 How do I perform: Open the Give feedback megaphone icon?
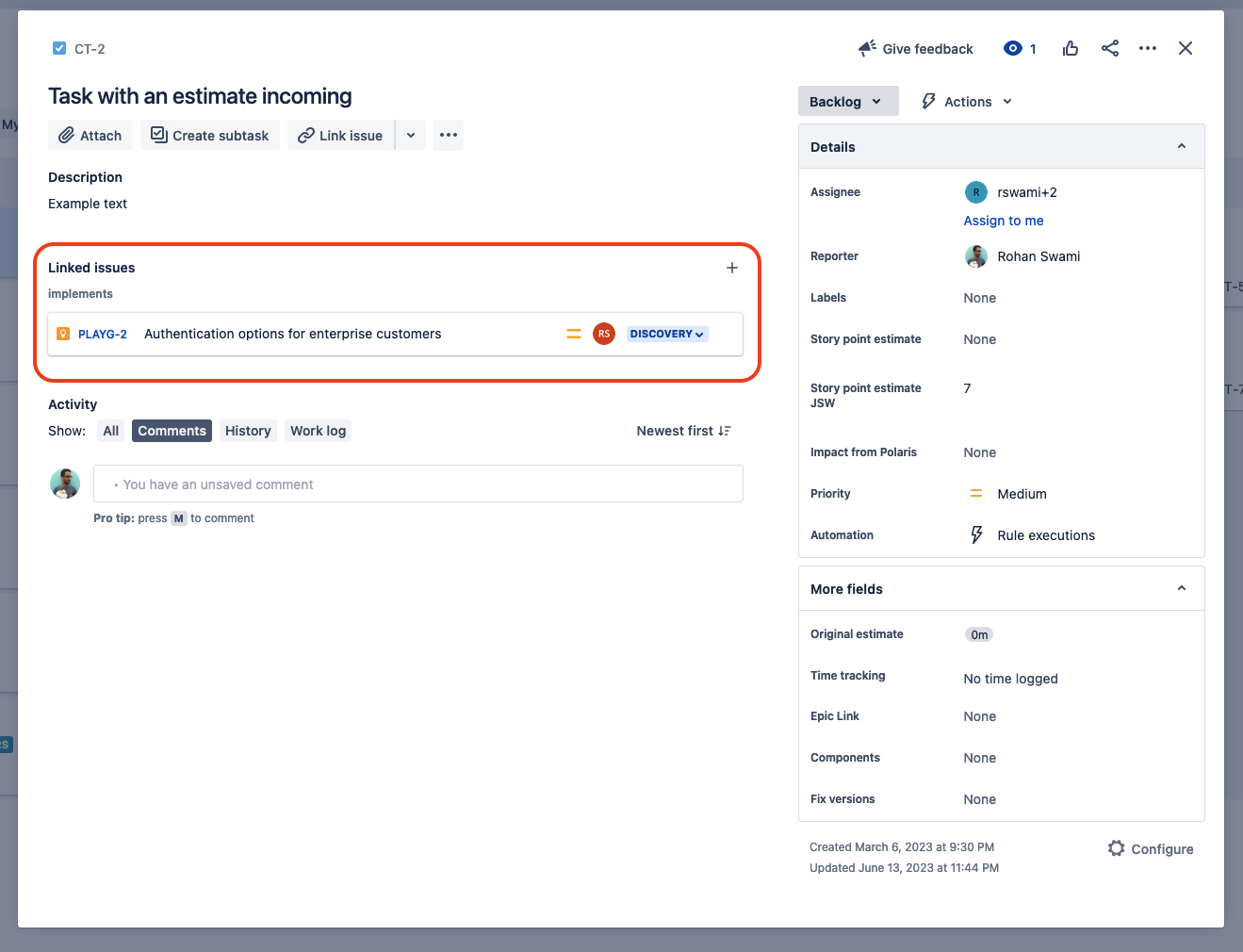(867, 48)
